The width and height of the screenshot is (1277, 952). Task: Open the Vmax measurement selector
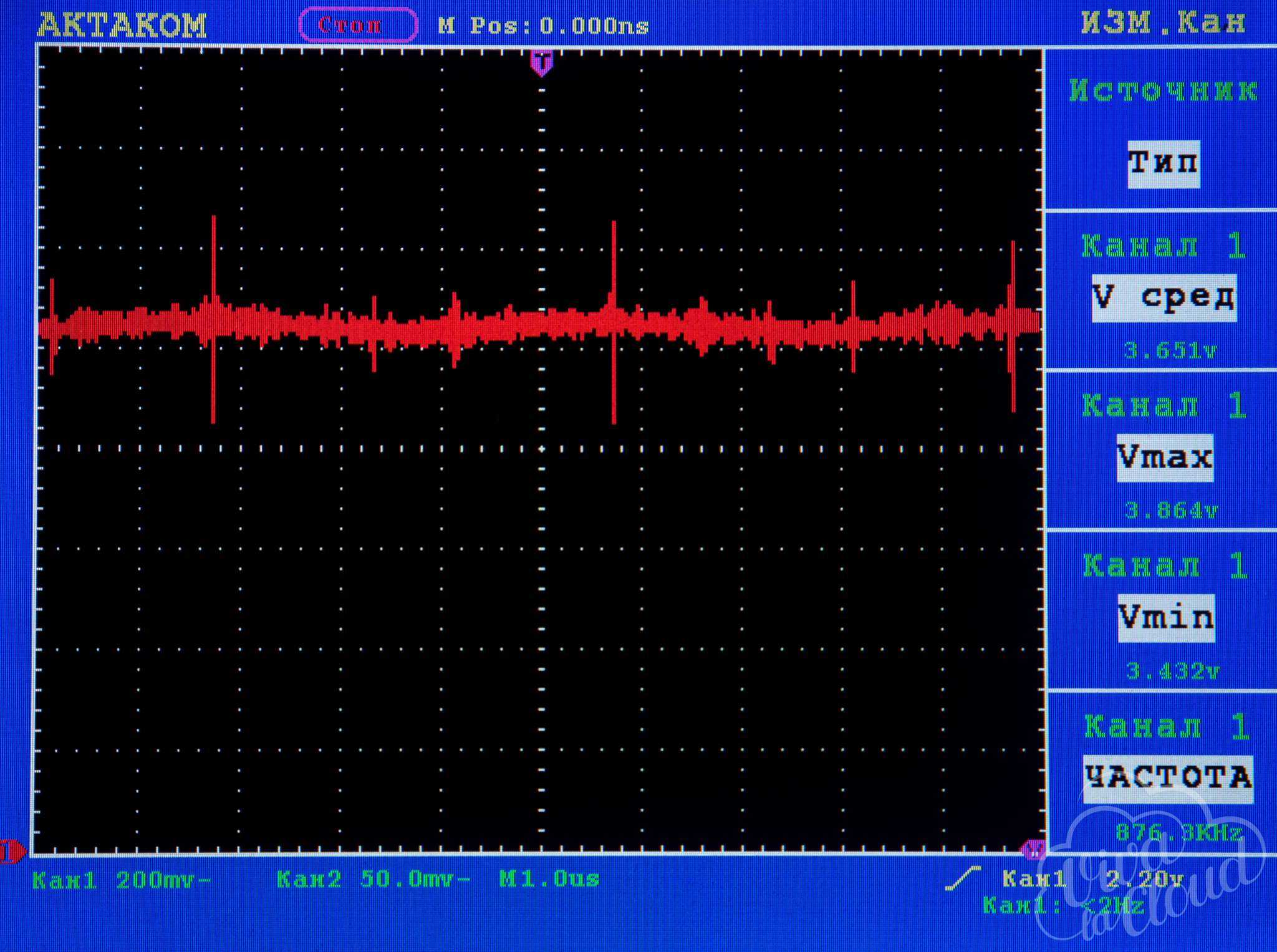tap(1164, 458)
